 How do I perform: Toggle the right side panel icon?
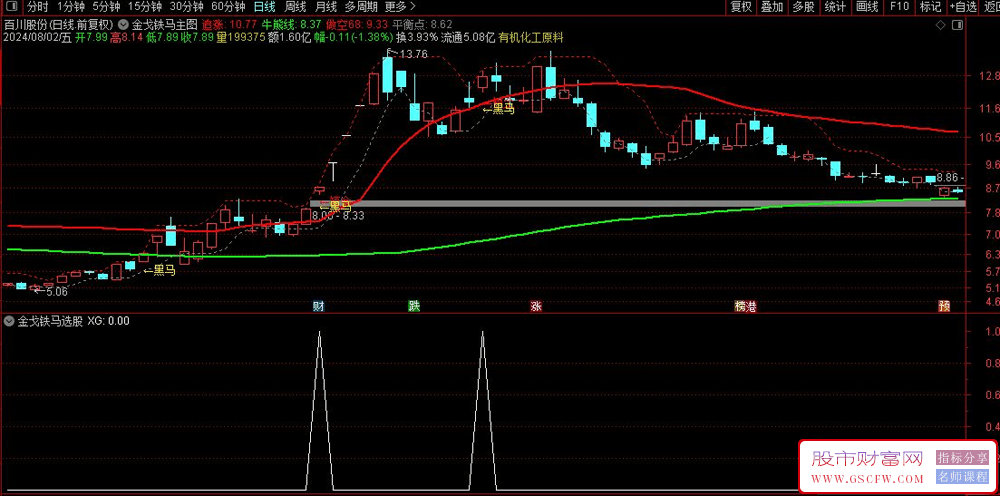[x=957, y=25]
